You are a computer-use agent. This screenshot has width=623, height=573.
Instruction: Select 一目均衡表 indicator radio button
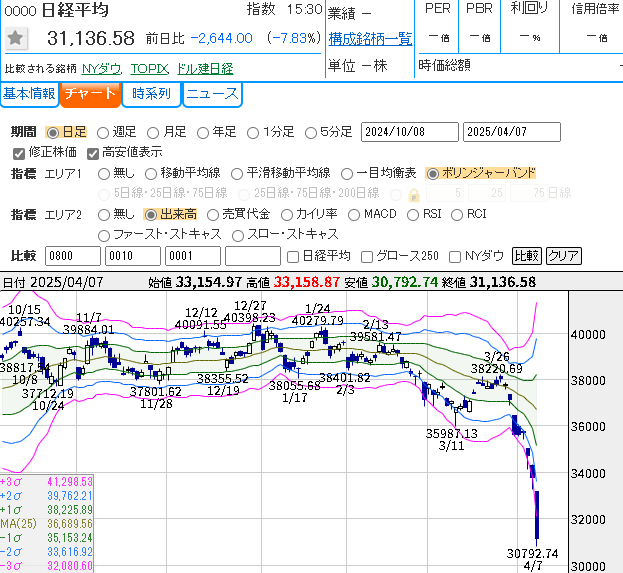[x=347, y=173]
